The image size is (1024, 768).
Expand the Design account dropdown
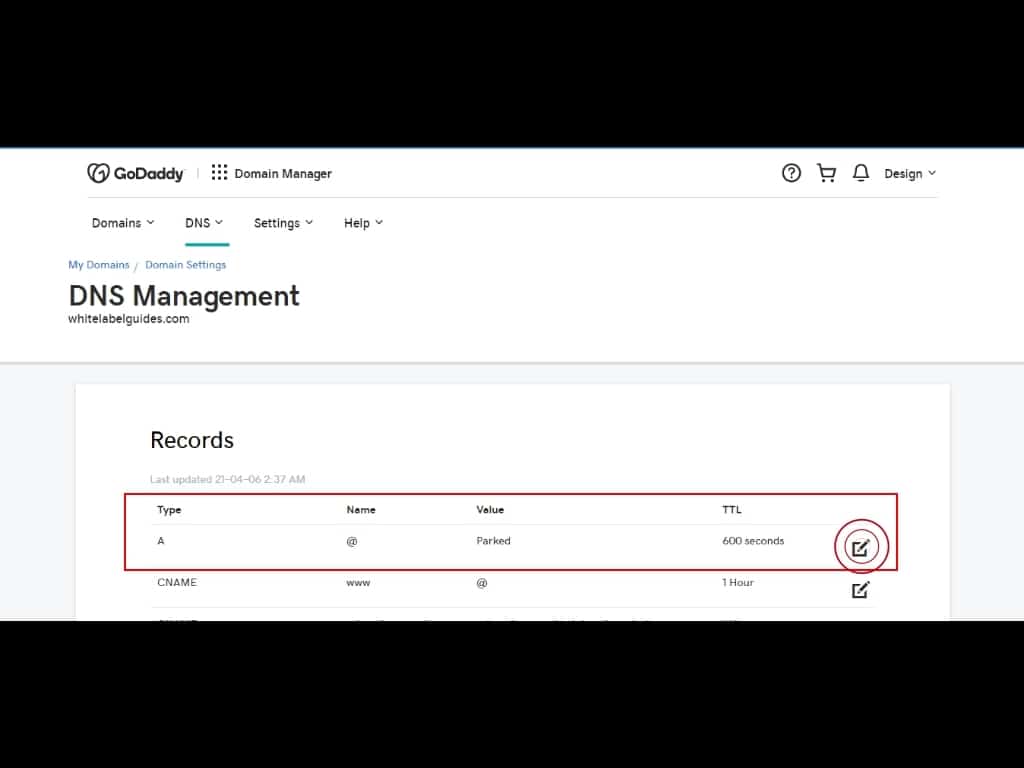909,173
